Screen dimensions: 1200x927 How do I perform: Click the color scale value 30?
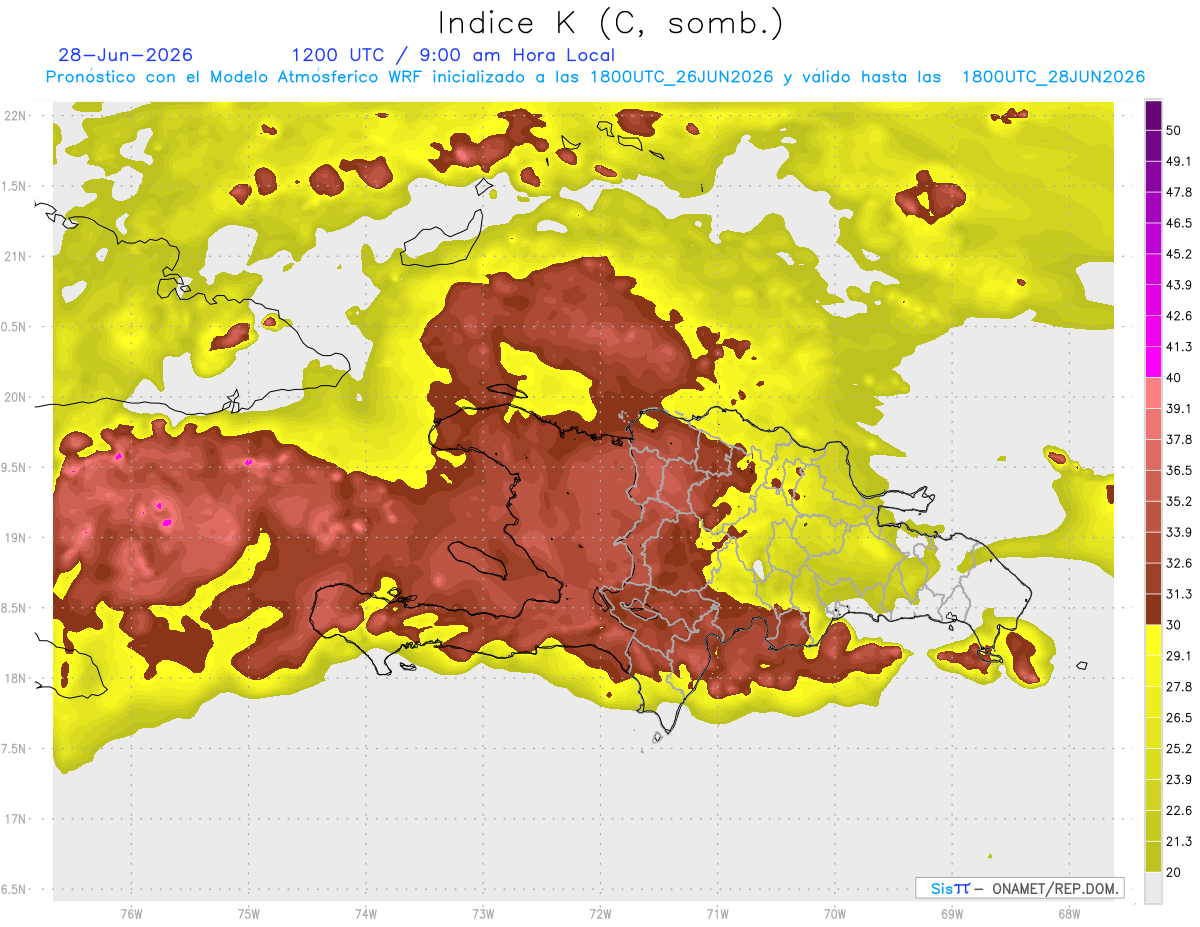coord(1174,625)
